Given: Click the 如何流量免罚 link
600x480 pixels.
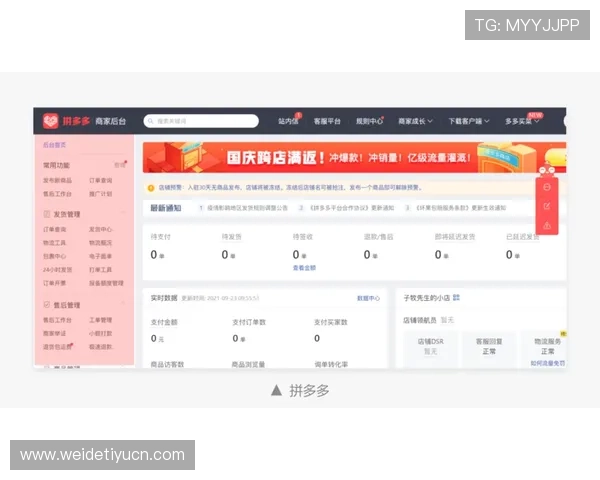Looking at the screenshot, I should (x=548, y=363).
